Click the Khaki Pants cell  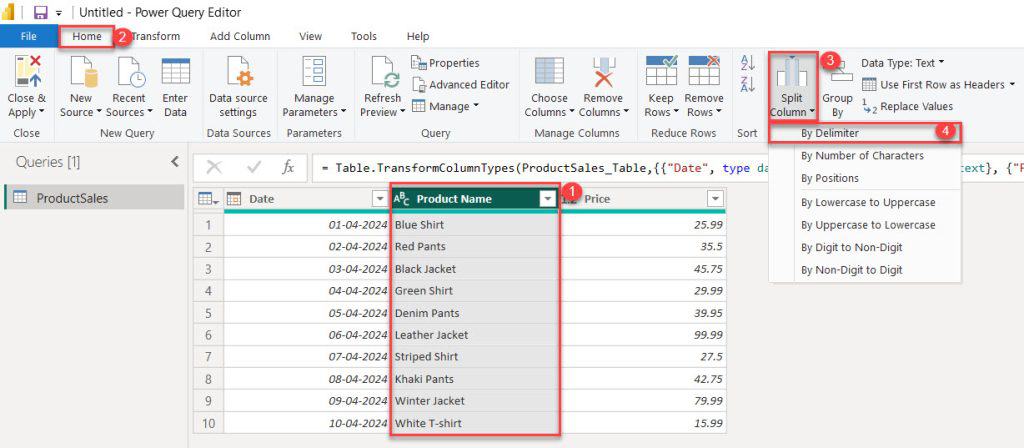pyautogui.click(x=475, y=379)
